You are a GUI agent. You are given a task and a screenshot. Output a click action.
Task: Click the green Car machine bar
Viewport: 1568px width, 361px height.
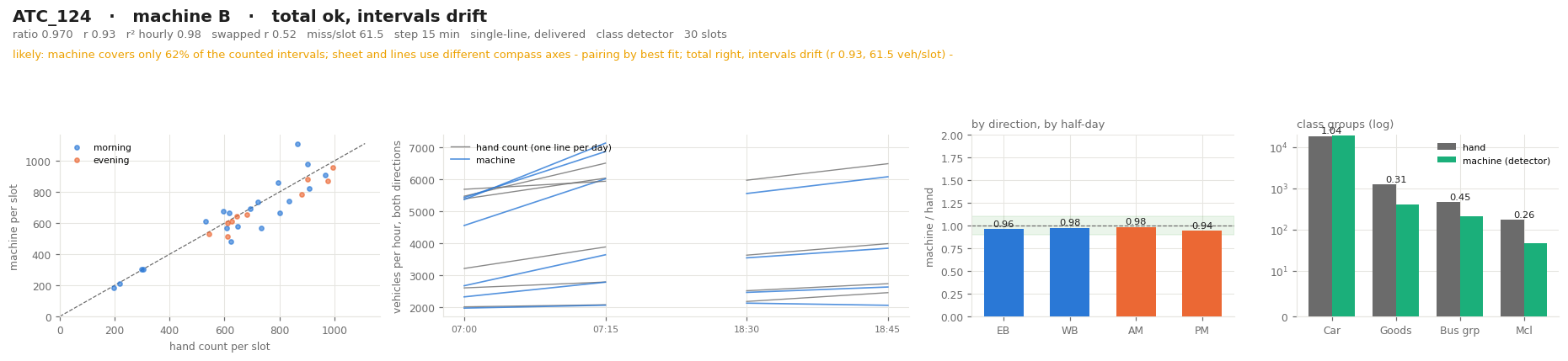(x=1344, y=226)
